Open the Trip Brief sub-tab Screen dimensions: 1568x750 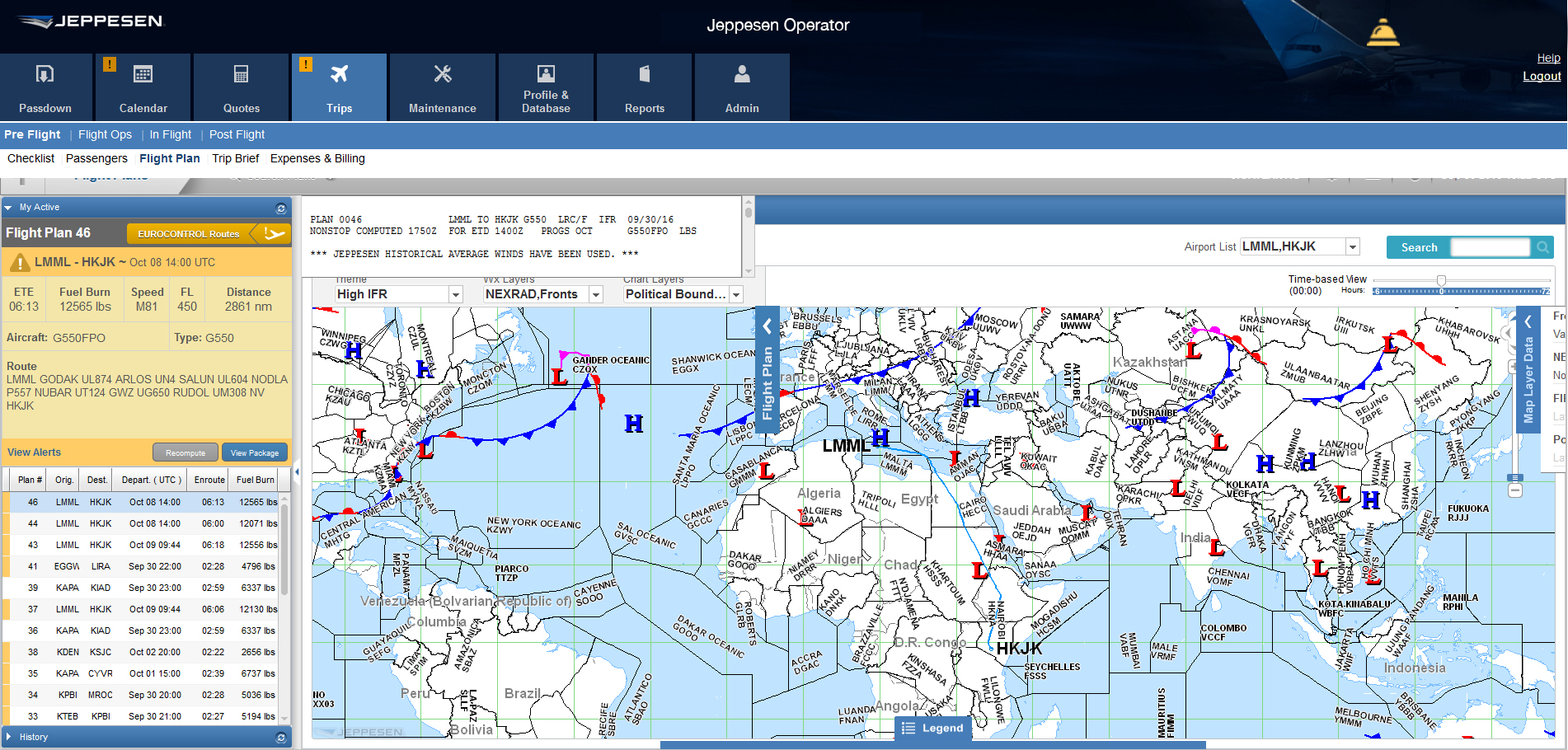click(235, 158)
